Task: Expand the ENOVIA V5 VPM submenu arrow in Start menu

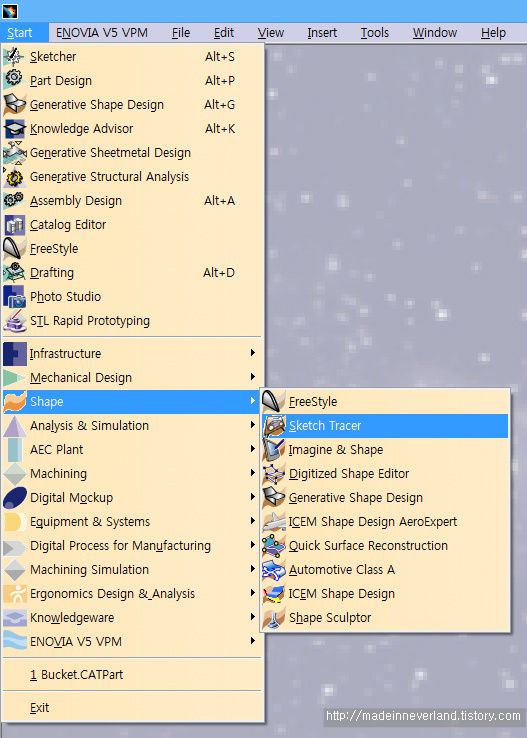Action: (253, 641)
